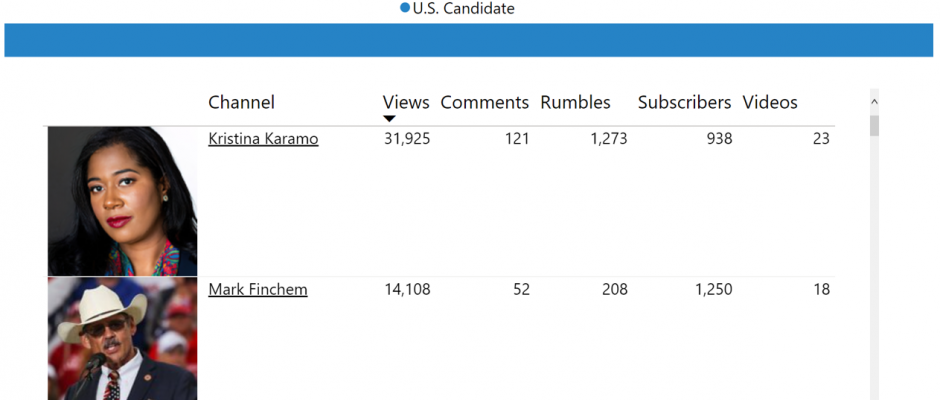Open Mark Finchem channel link

coord(258,290)
